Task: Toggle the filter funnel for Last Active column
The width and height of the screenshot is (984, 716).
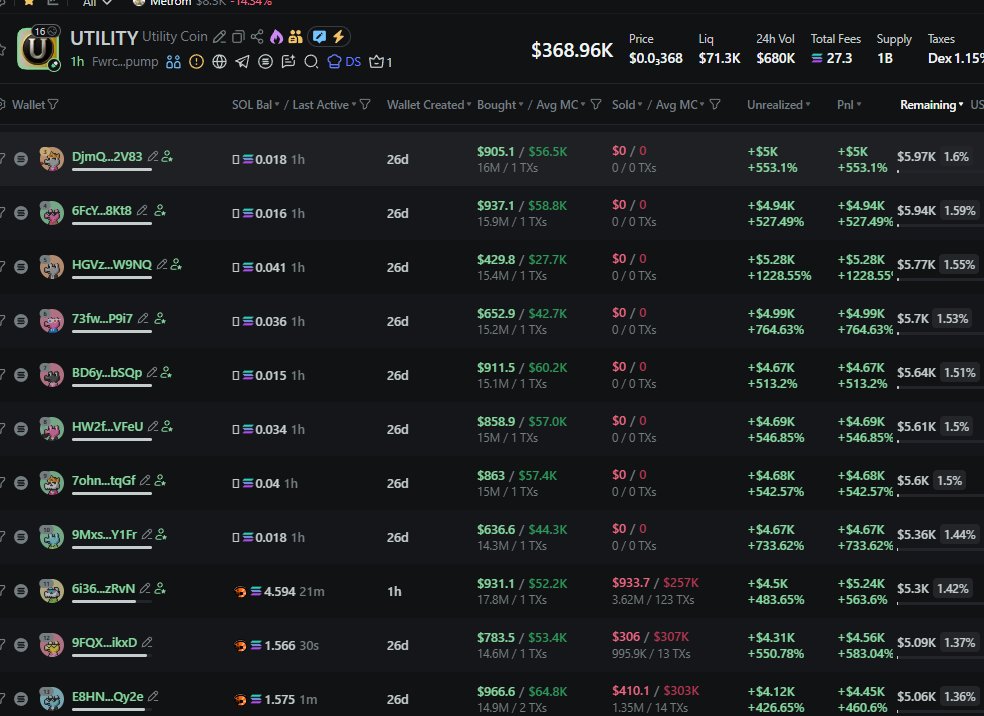Action: 365,105
